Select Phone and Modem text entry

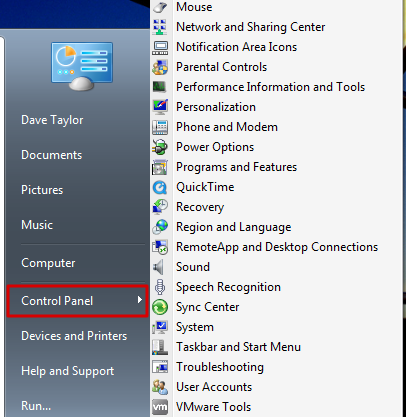click(x=227, y=127)
